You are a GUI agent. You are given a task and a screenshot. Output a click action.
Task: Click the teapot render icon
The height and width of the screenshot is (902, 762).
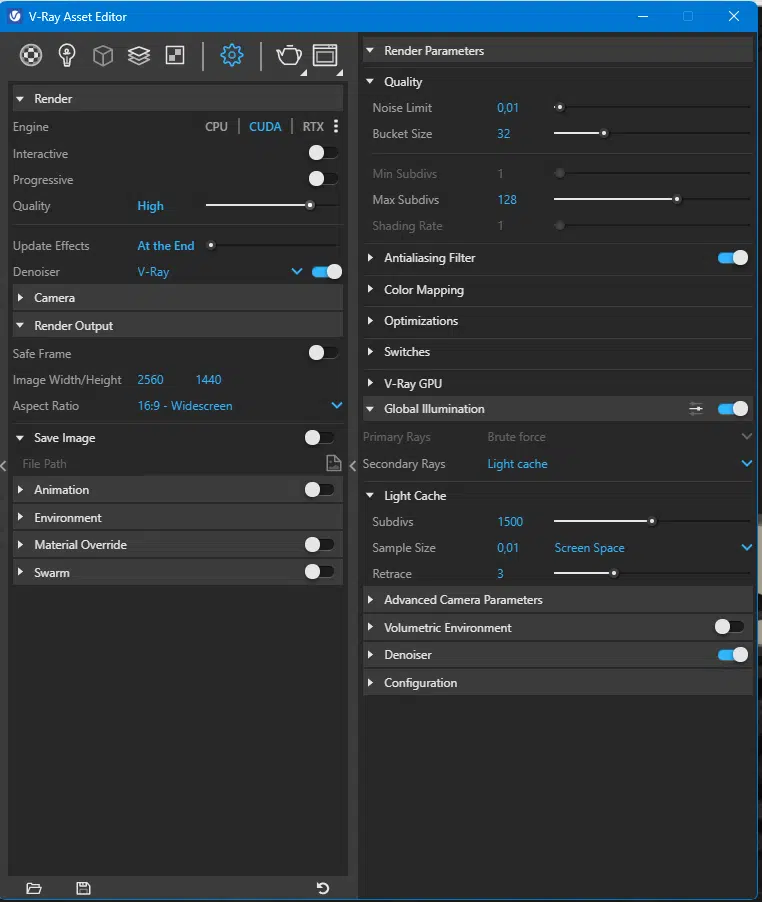(x=289, y=56)
